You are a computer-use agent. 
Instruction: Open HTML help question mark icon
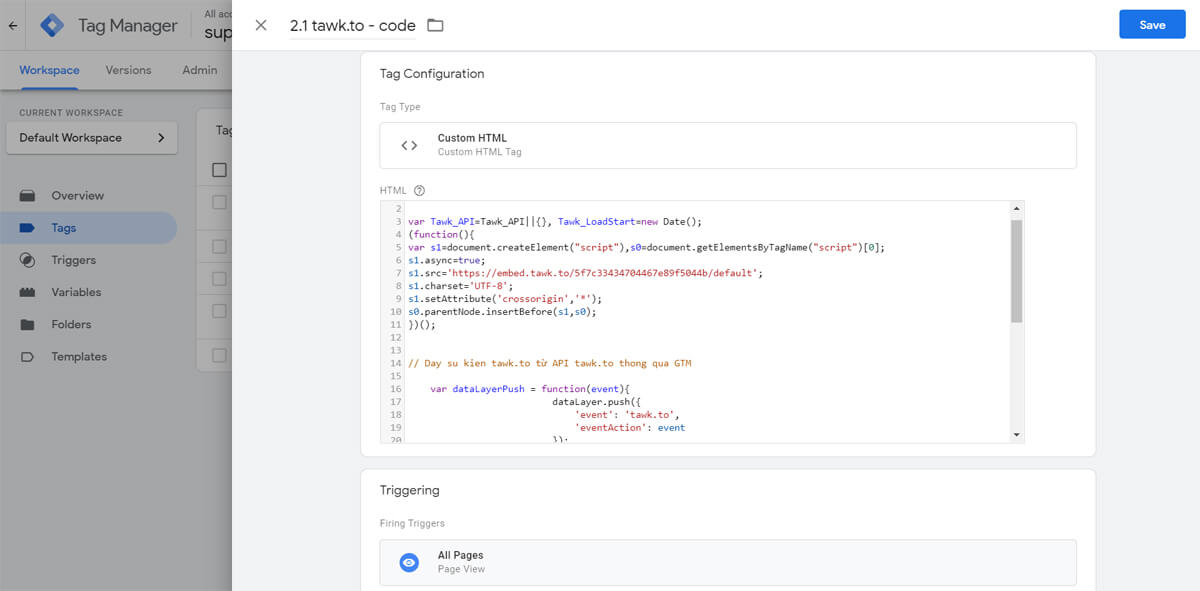pos(419,190)
